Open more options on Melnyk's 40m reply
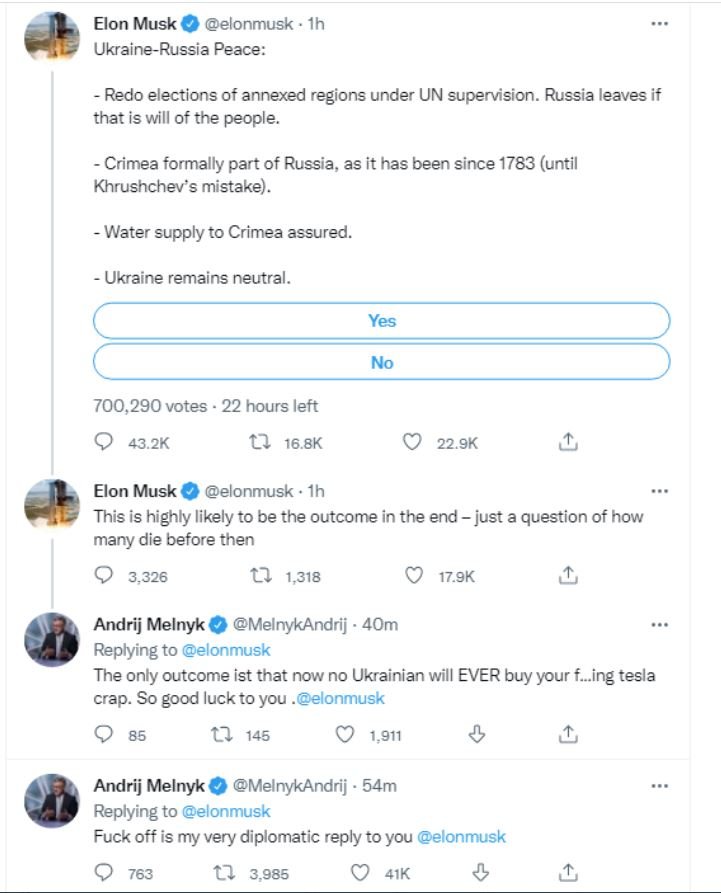 point(659,625)
